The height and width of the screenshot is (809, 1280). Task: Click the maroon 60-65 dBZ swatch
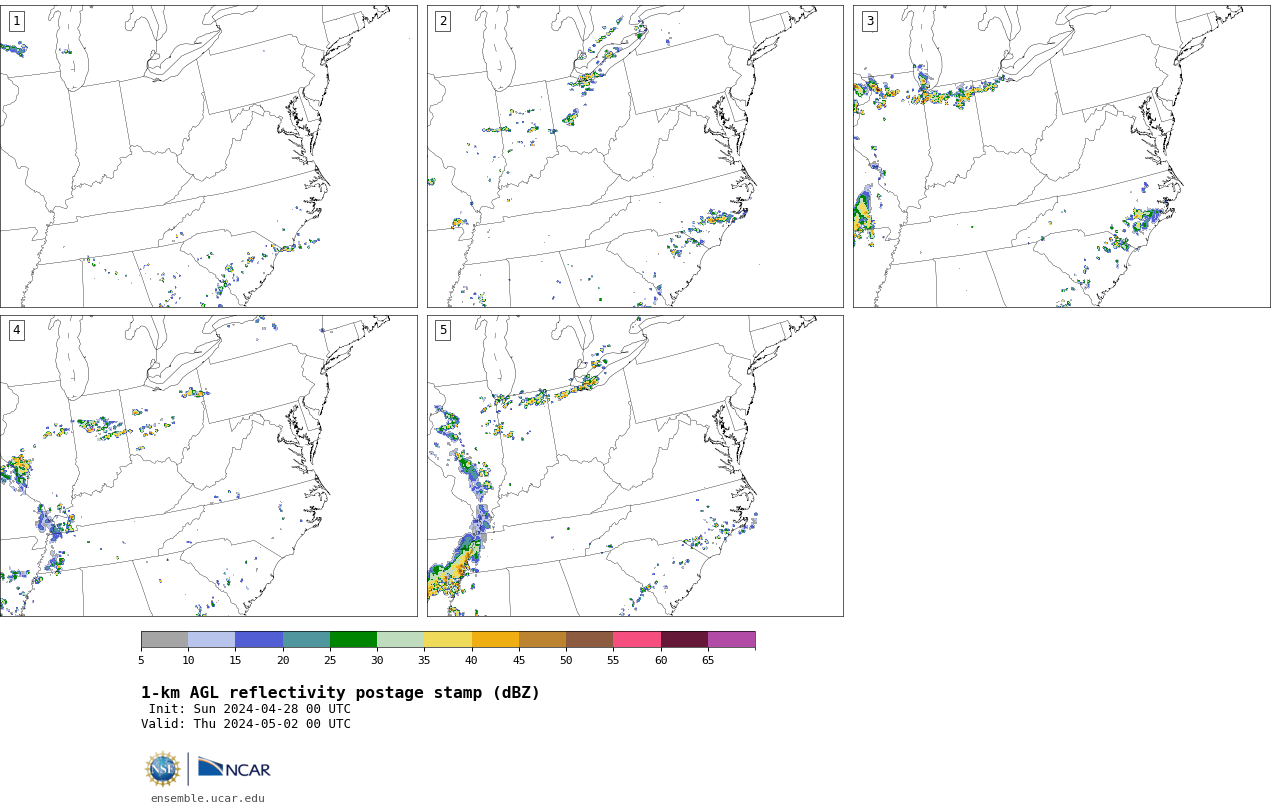coord(684,640)
